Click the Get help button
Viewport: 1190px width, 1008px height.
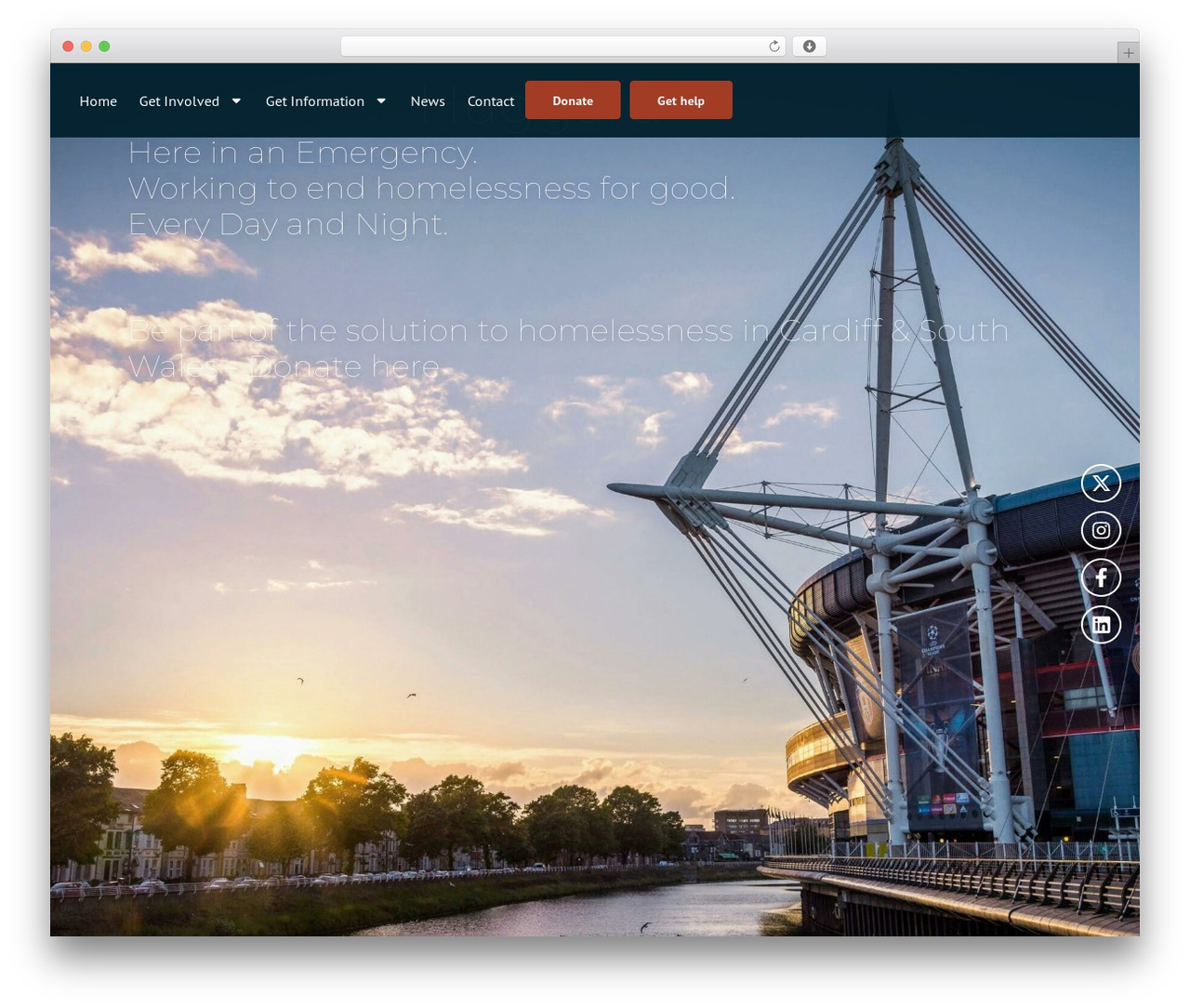point(681,100)
